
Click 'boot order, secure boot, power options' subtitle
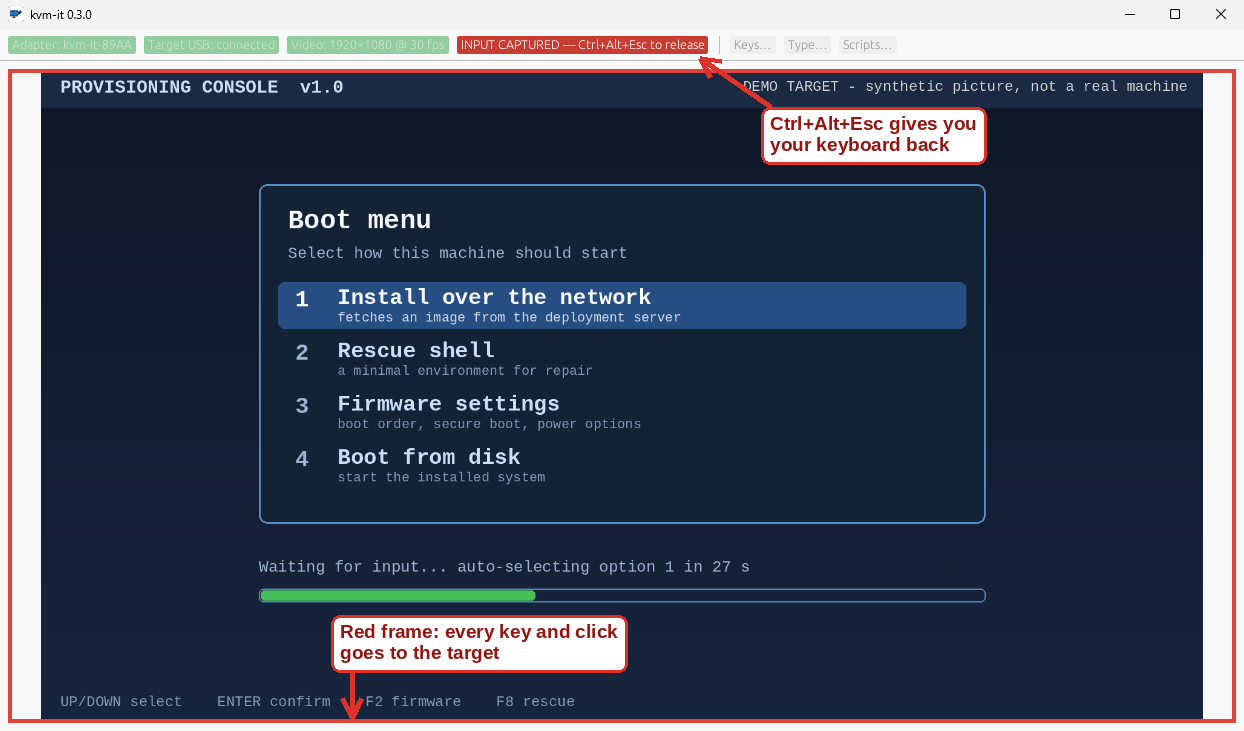(489, 424)
